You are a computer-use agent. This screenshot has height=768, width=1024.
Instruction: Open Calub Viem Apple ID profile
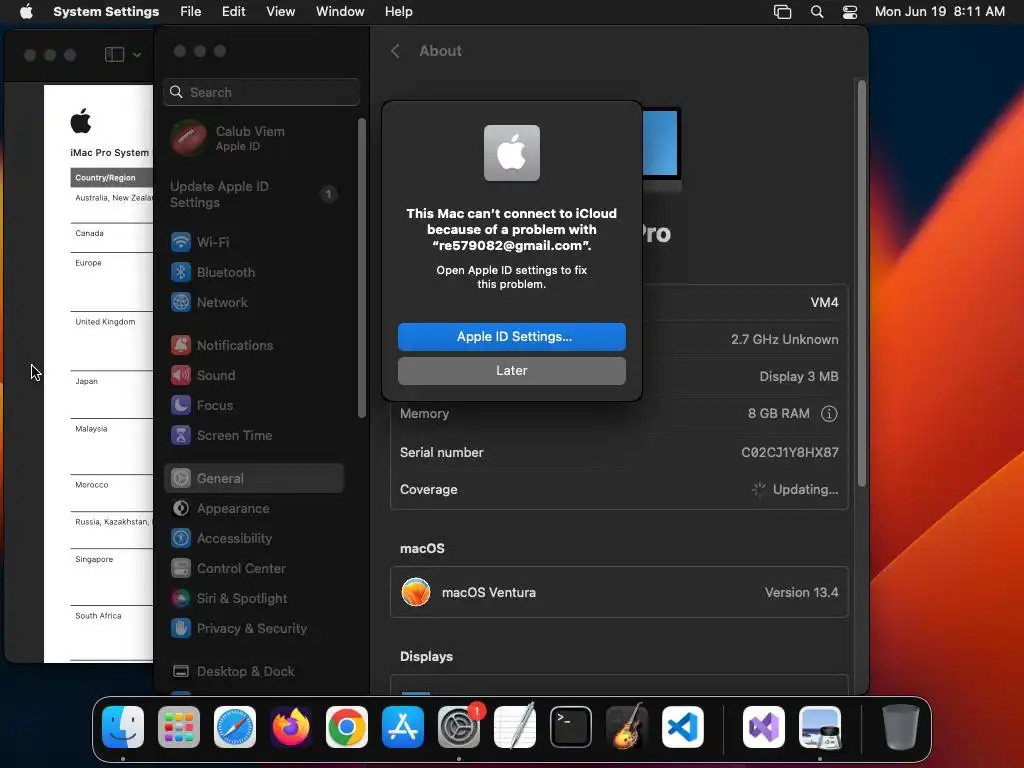pyautogui.click(x=253, y=138)
